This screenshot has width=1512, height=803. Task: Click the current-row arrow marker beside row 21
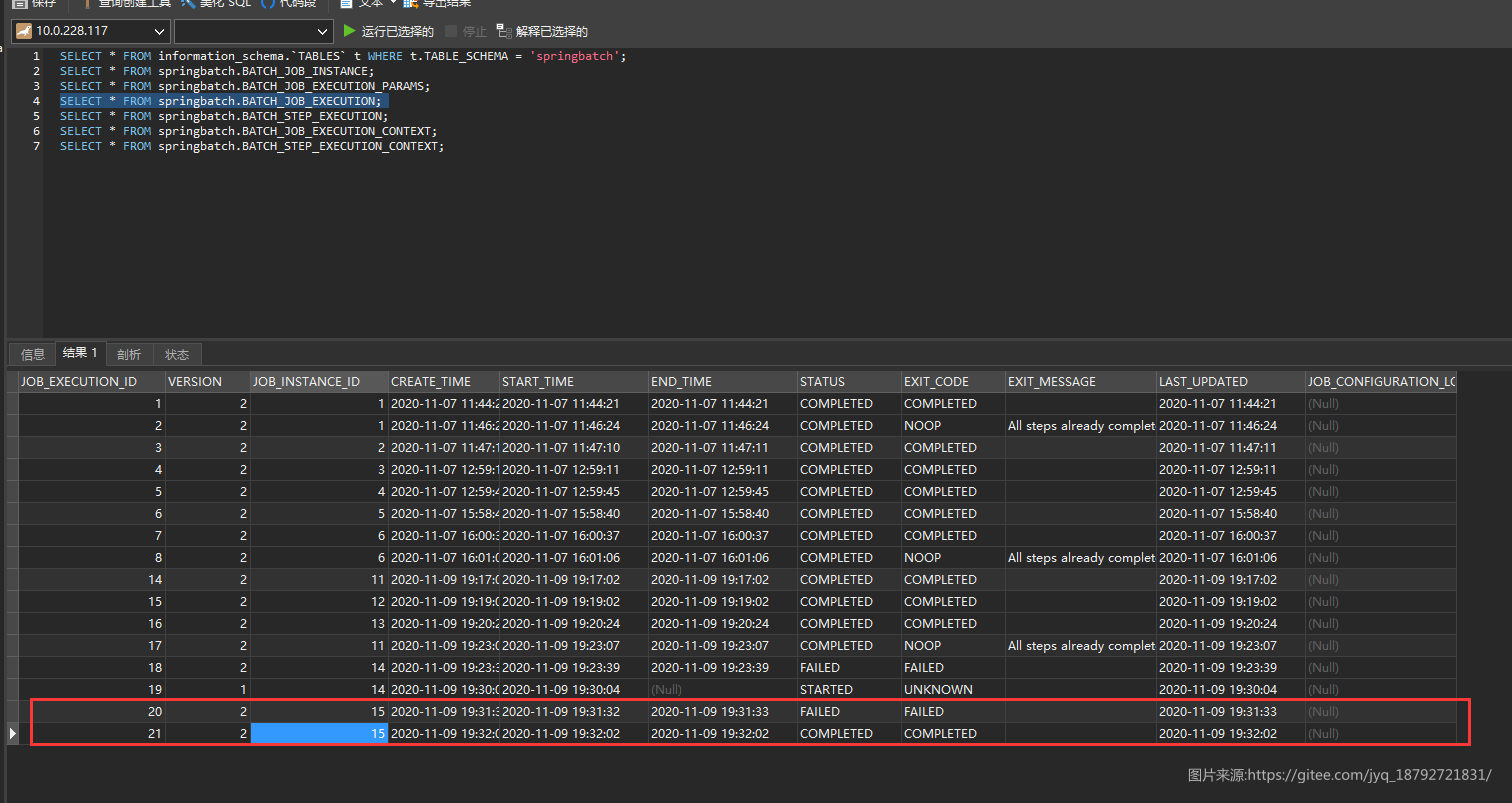[13, 734]
